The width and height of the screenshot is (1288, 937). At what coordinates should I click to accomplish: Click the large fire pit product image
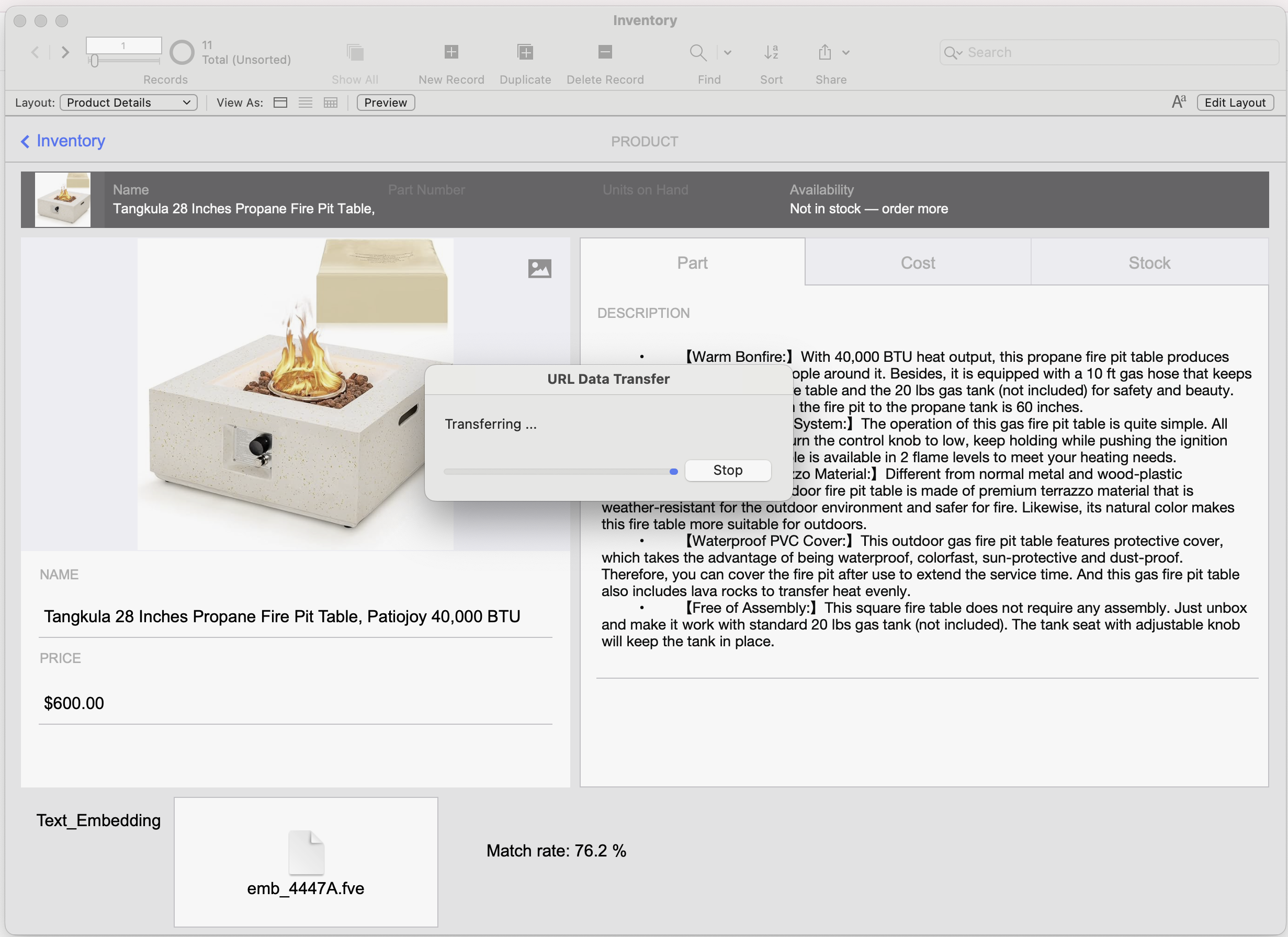(295, 394)
